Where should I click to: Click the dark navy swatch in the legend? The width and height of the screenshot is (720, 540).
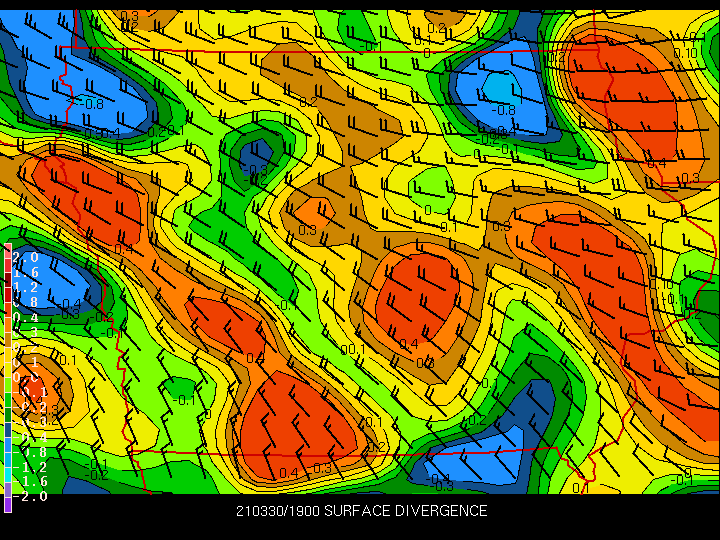[8, 430]
